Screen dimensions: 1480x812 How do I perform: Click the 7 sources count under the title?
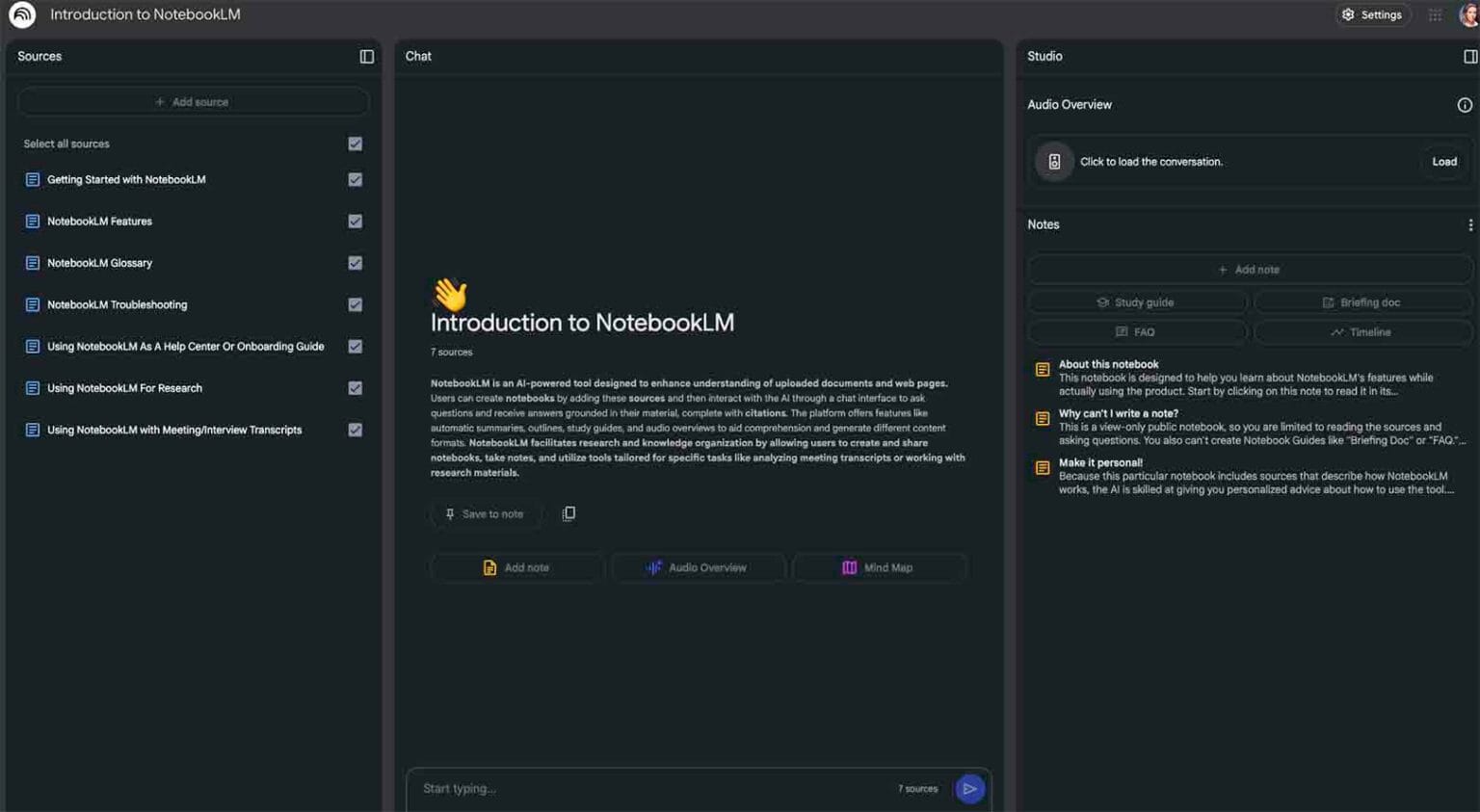(x=451, y=353)
